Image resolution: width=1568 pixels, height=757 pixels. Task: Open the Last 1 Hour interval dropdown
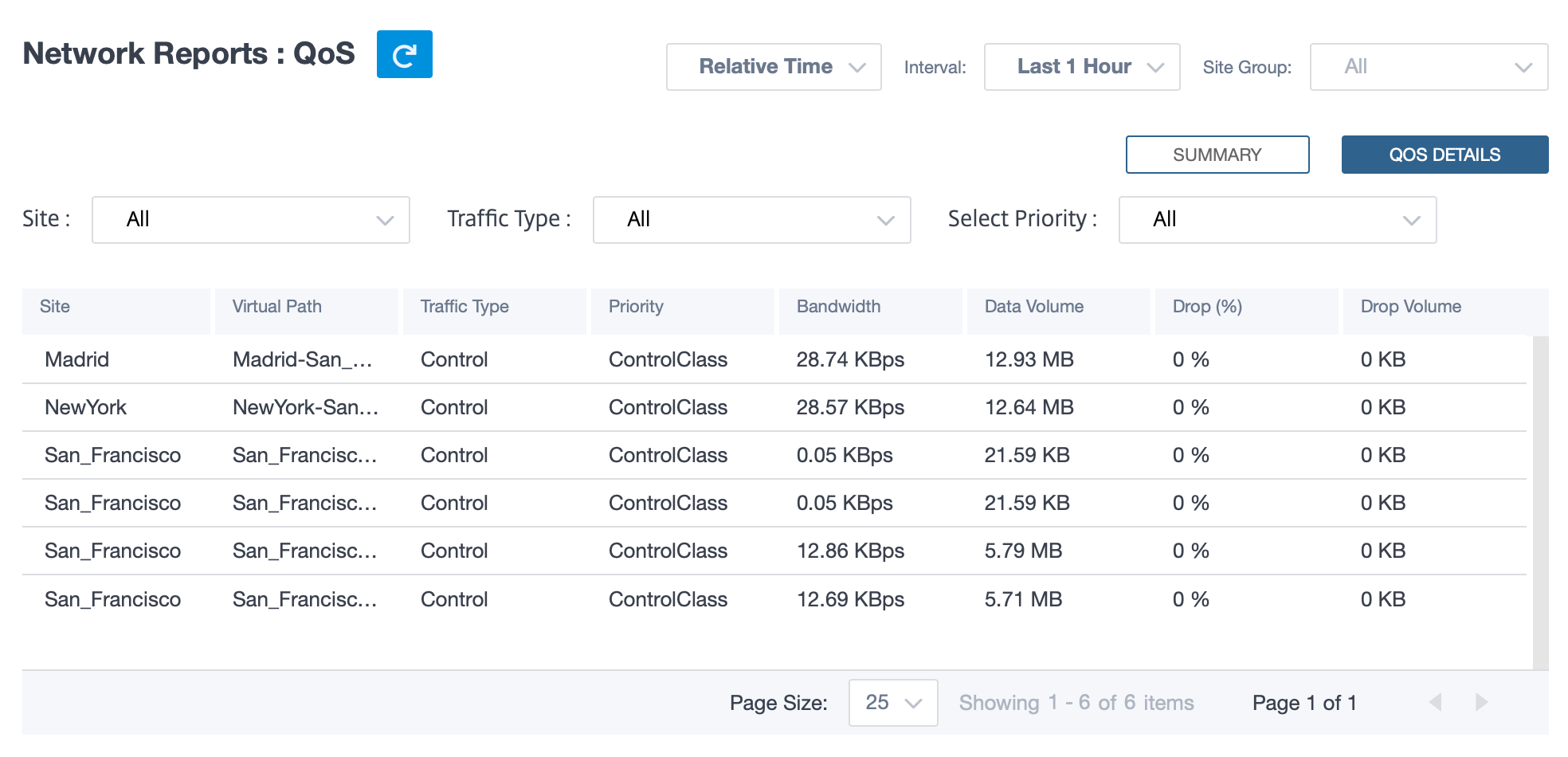(1082, 67)
